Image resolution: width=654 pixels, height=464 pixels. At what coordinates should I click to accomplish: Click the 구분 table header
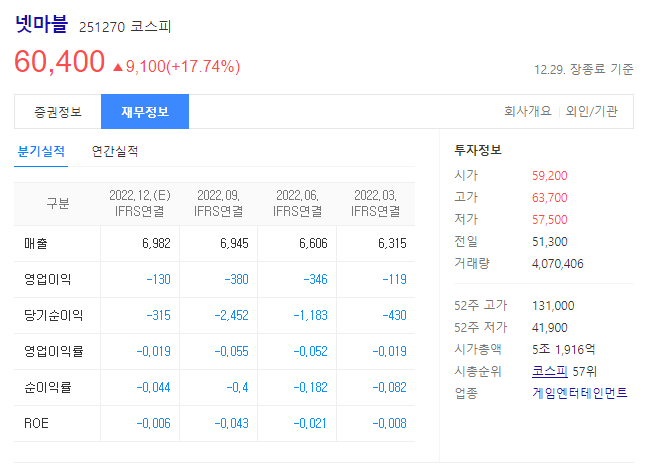pyautogui.click(x=58, y=204)
